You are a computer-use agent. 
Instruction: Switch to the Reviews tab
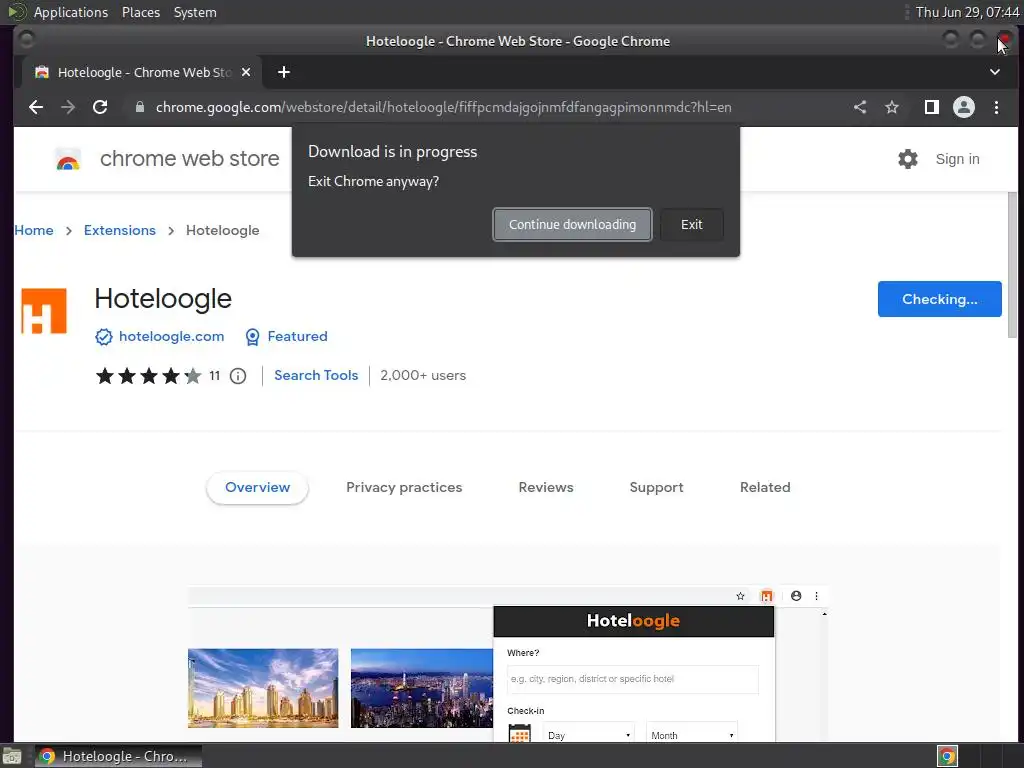tap(546, 487)
